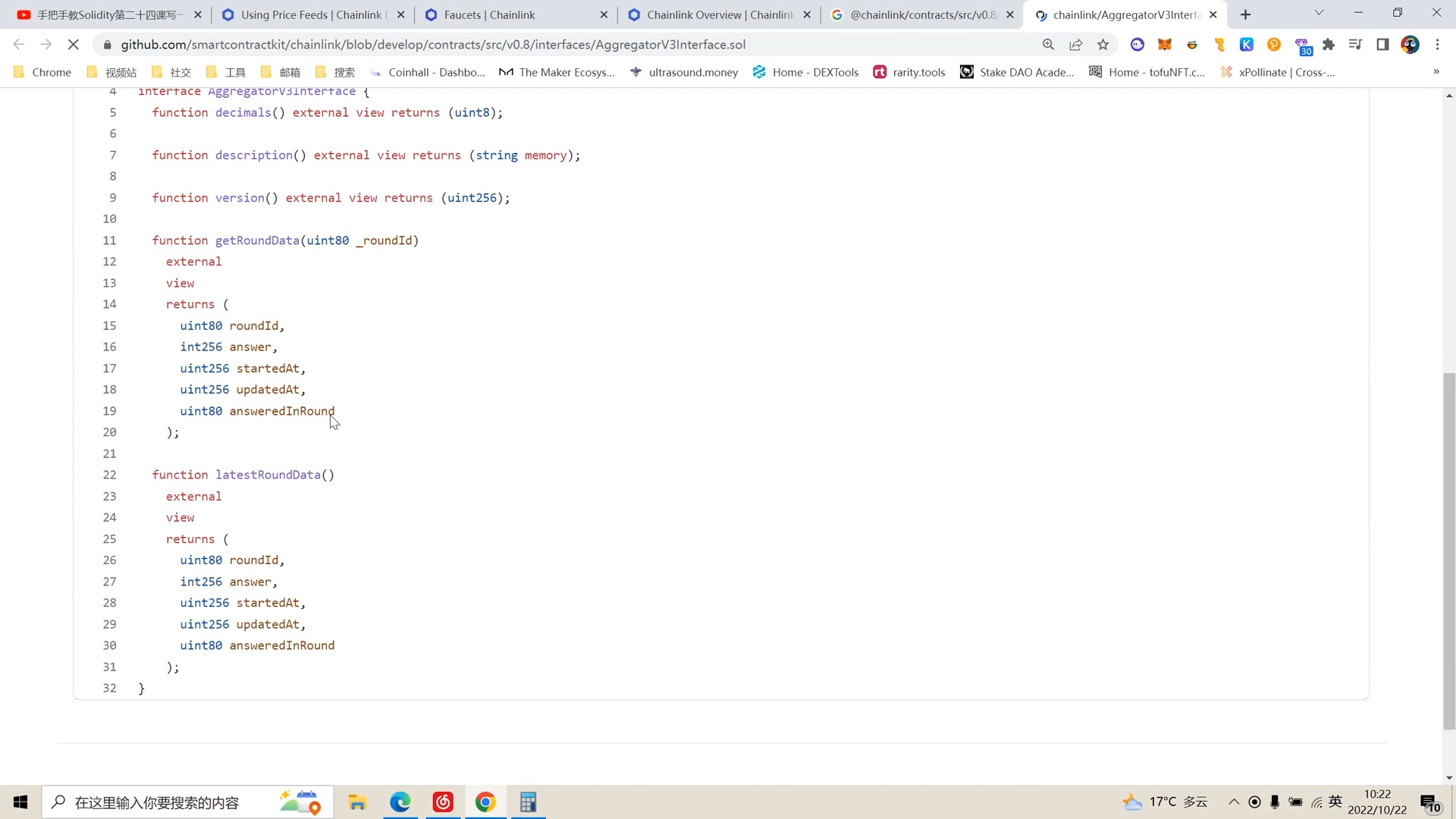The image size is (1456, 819).
Task: Click the page vertical scrollbar thumb
Action: click(x=1448, y=551)
